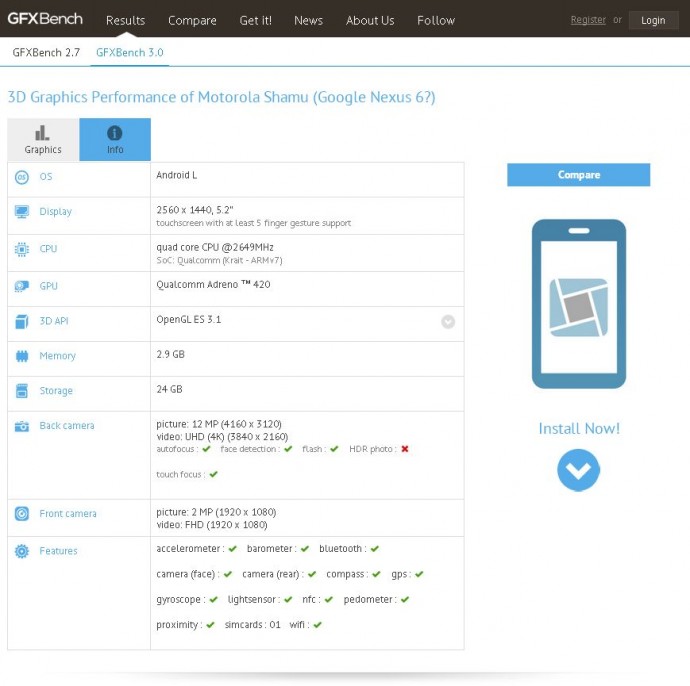Open the Register link
Image resolution: width=690 pixels, height=686 pixels.
tap(588, 20)
